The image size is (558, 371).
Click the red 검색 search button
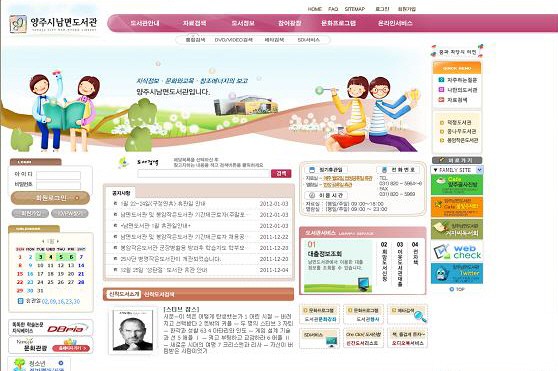pos(281,173)
